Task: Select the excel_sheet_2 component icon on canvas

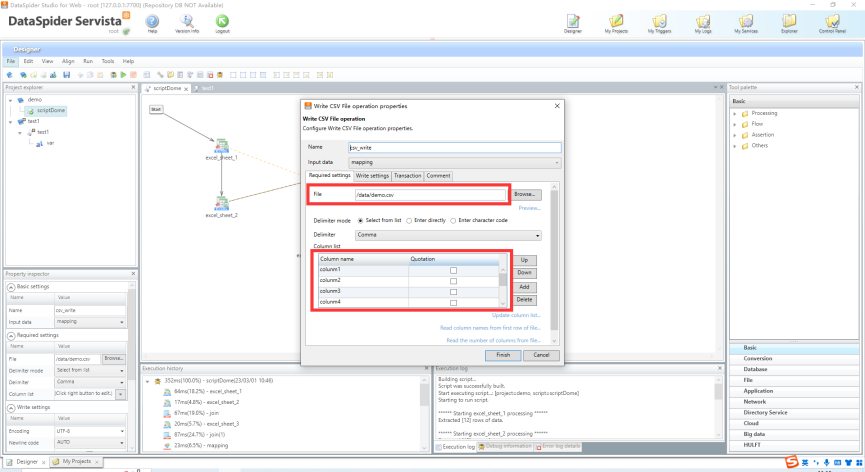Action: click(222, 203)
